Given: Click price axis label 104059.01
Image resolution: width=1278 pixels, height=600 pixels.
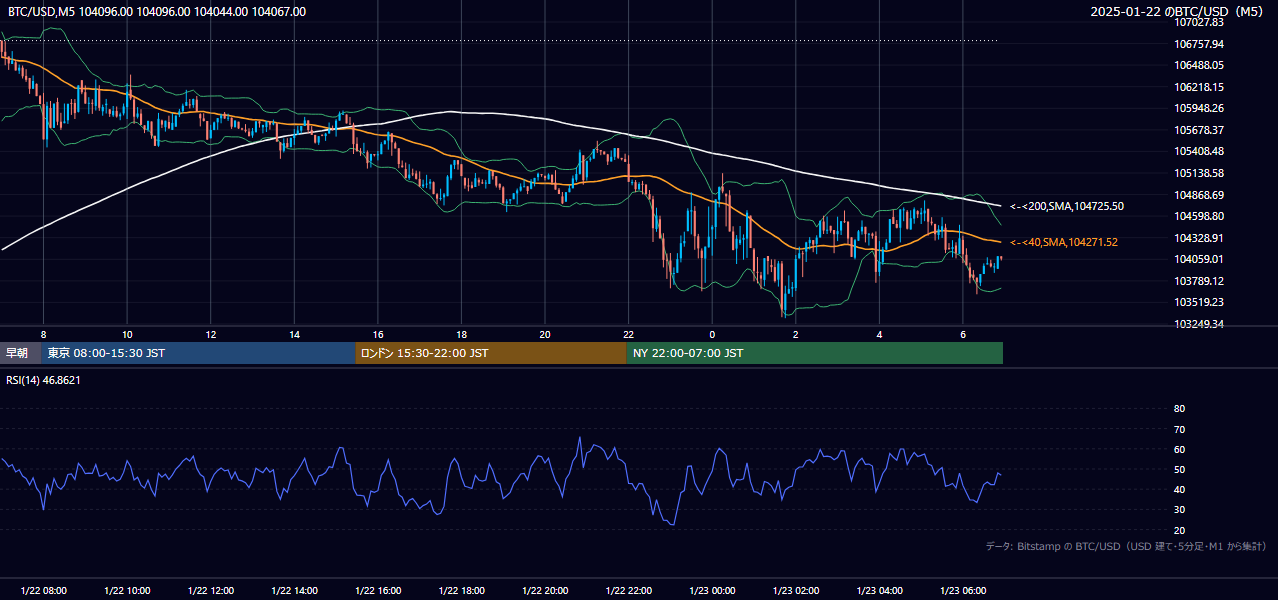Looking at the screenshot, I should point(1199,259).
